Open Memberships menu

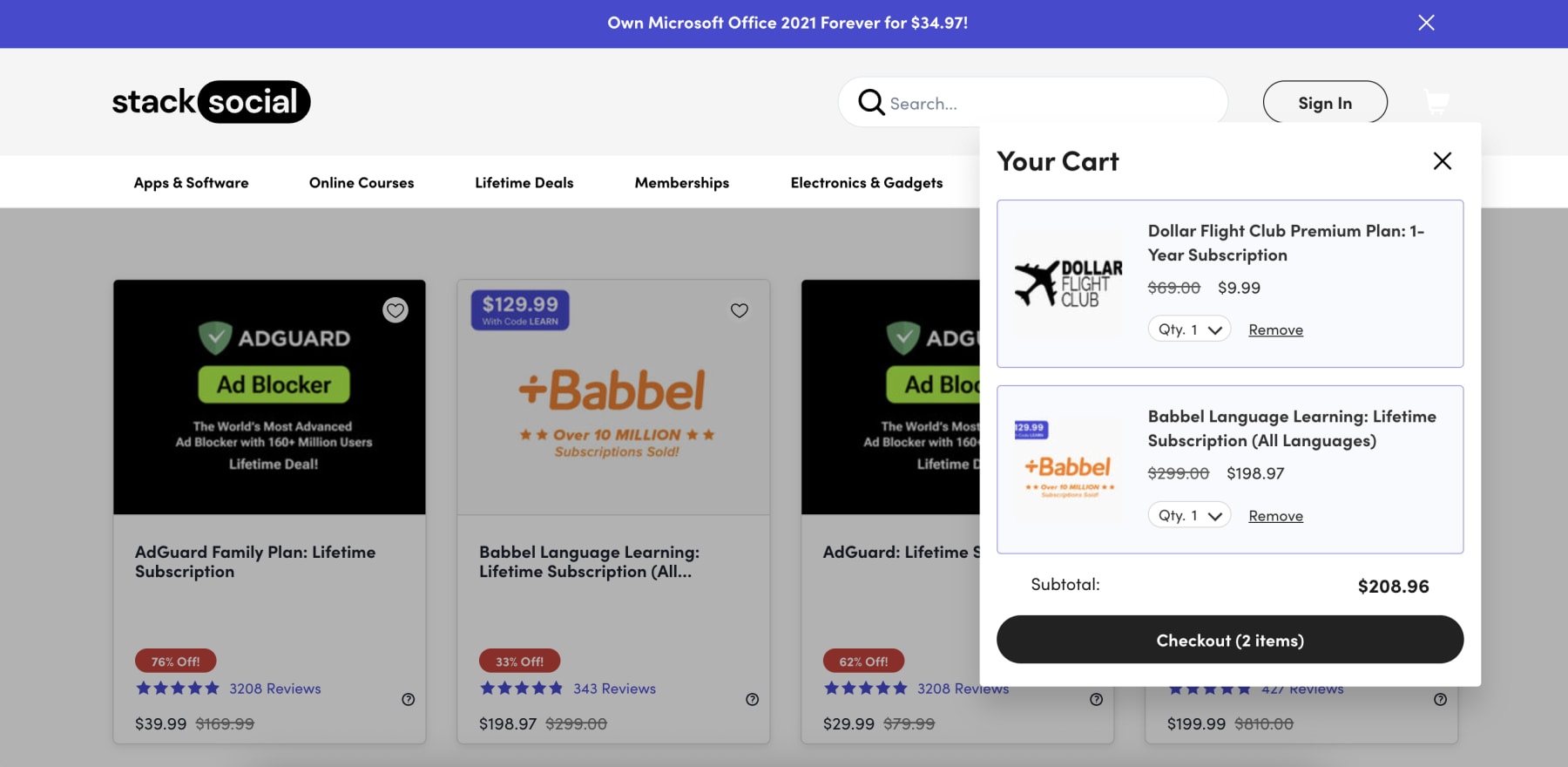pos(682,182)
